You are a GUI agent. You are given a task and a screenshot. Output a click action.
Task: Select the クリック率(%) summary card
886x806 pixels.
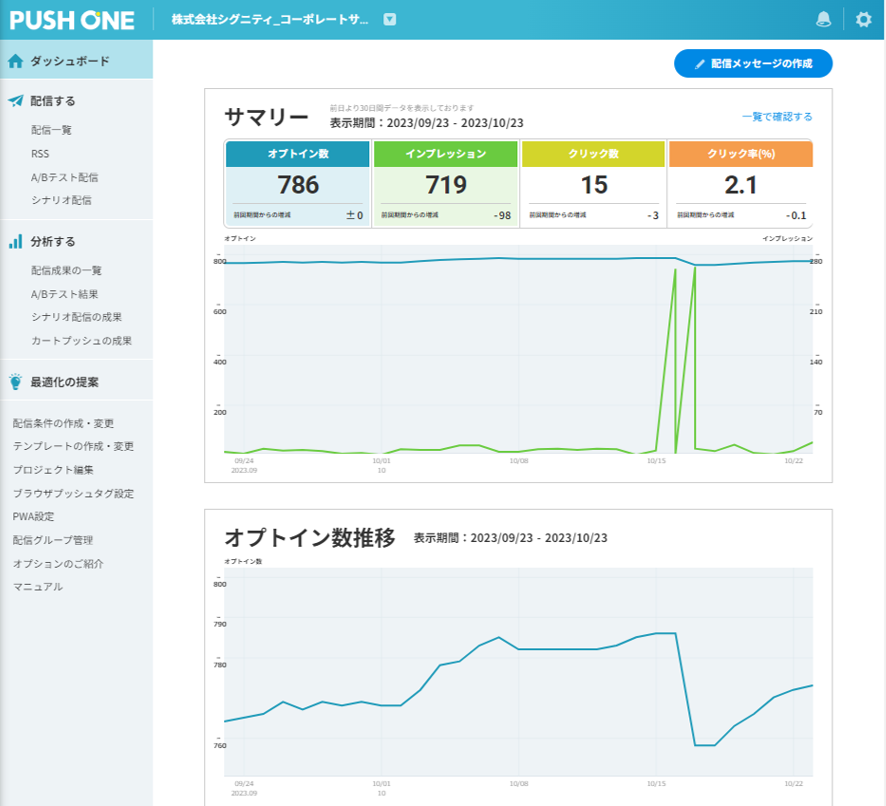[x=740, y=183]
